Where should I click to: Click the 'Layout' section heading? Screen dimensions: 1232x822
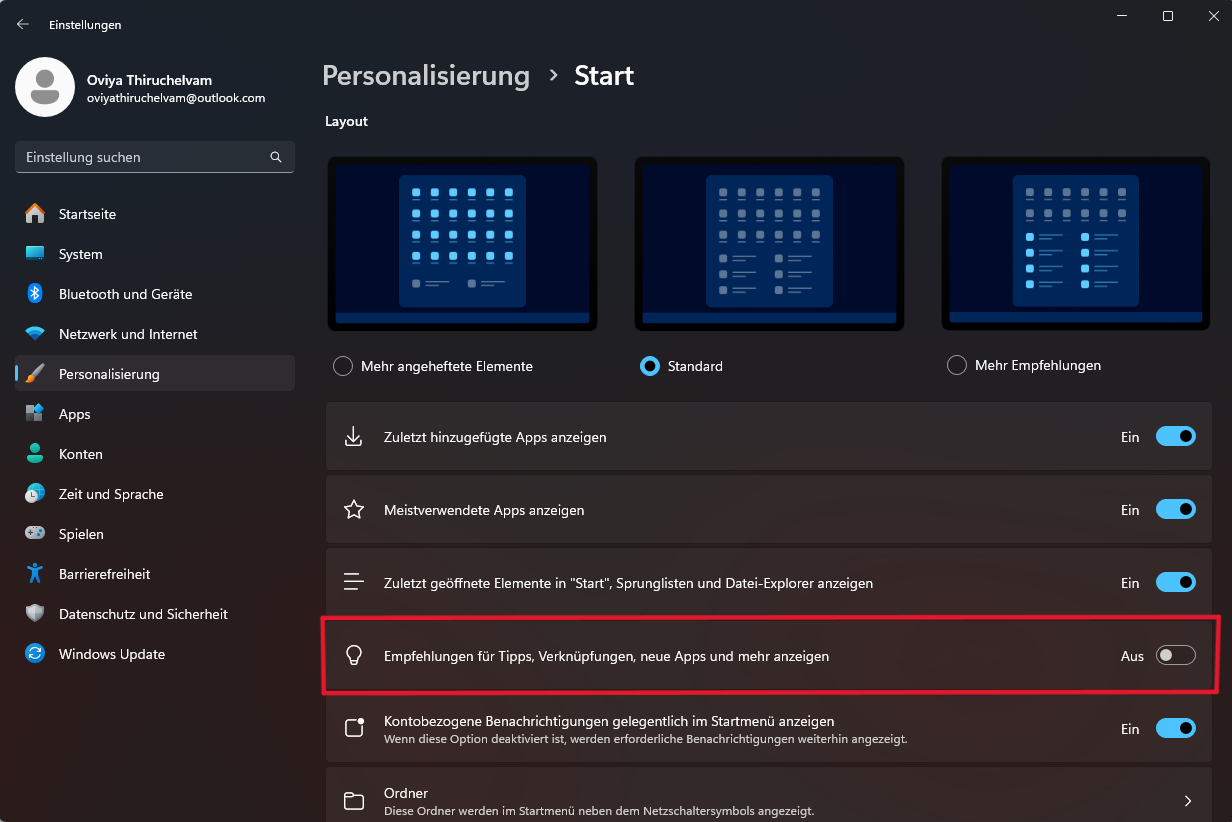[x=346, y=121]
